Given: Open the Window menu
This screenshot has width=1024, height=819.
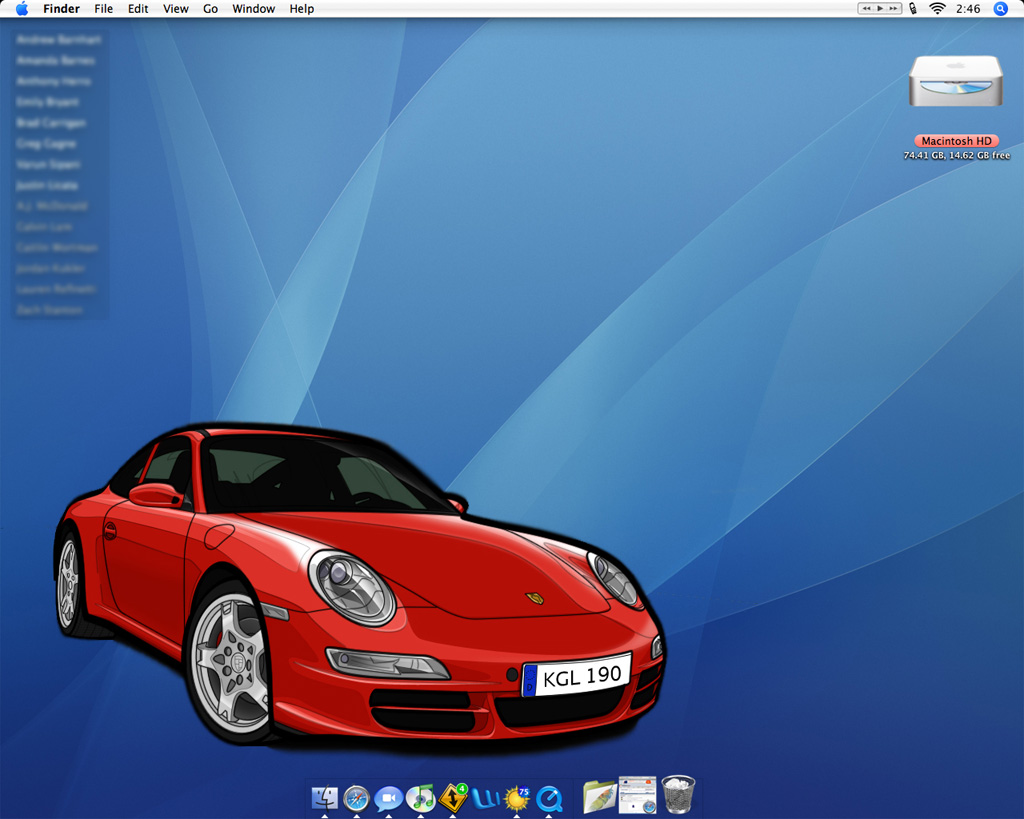Looking at the screenshot, I should (x=253, y=9).
